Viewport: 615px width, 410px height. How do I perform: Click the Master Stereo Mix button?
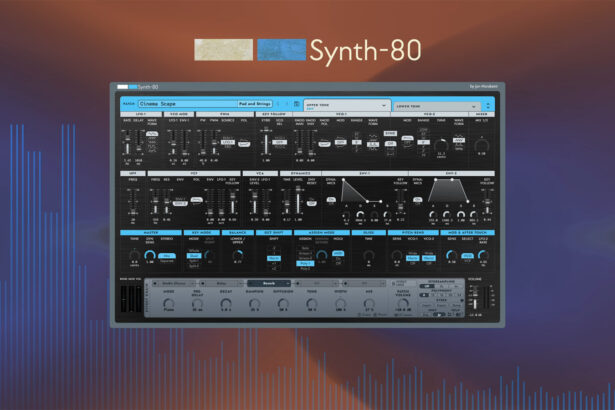click(167, 256)
